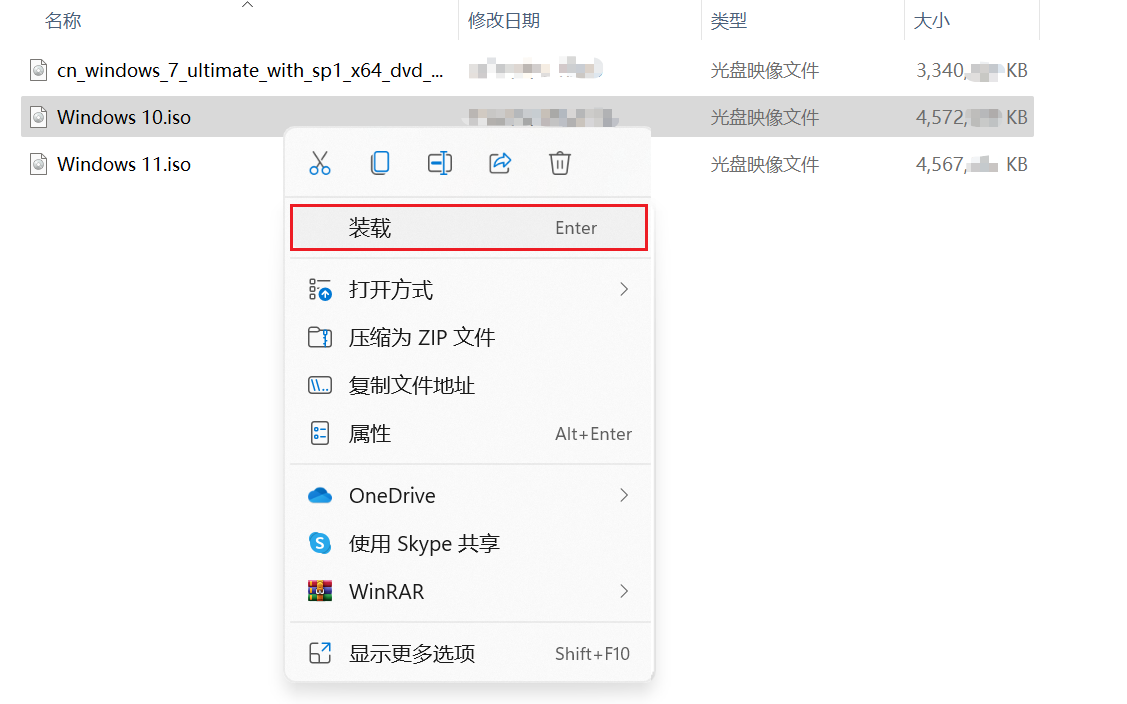The height and width of the screenshot is (704, 1127).
Task: Click the Rename icon in context menu
Action: click(x=440, y=163)
